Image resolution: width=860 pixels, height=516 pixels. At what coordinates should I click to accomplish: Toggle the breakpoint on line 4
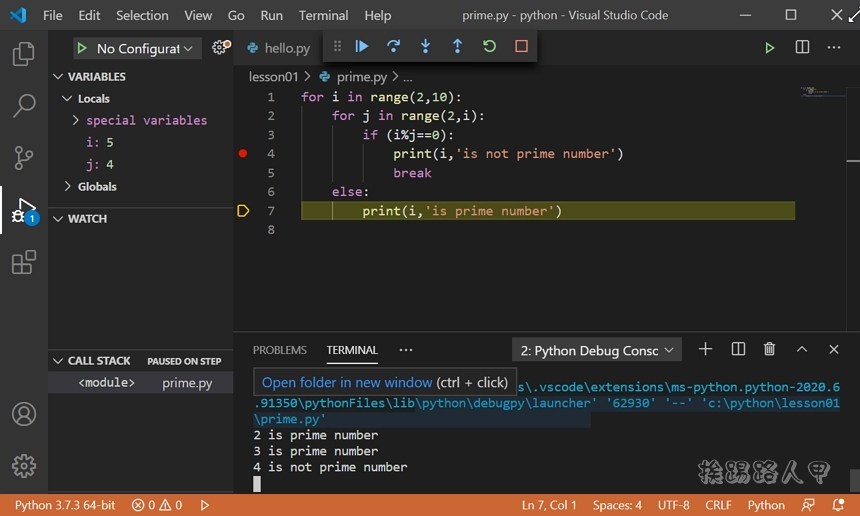coord(243,154)
